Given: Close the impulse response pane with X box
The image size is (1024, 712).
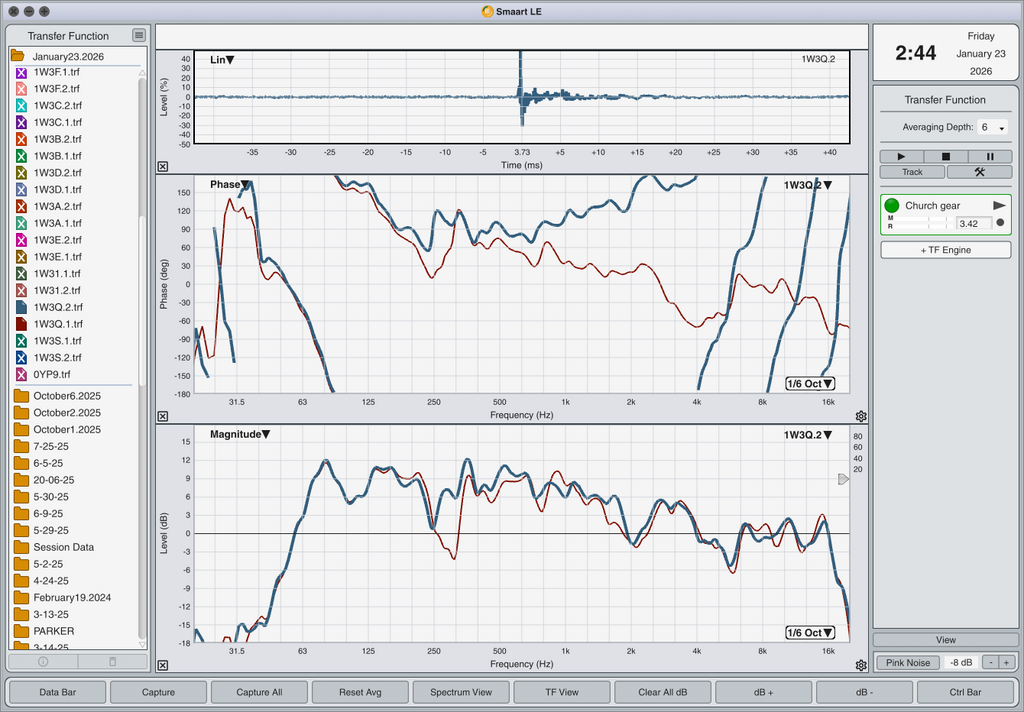Looking at the screenshot, I should pos(163,167).
